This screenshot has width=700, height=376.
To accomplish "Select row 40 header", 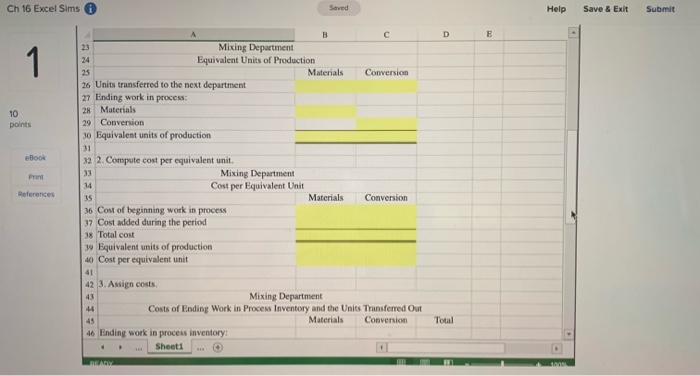I will pos(89,259).
